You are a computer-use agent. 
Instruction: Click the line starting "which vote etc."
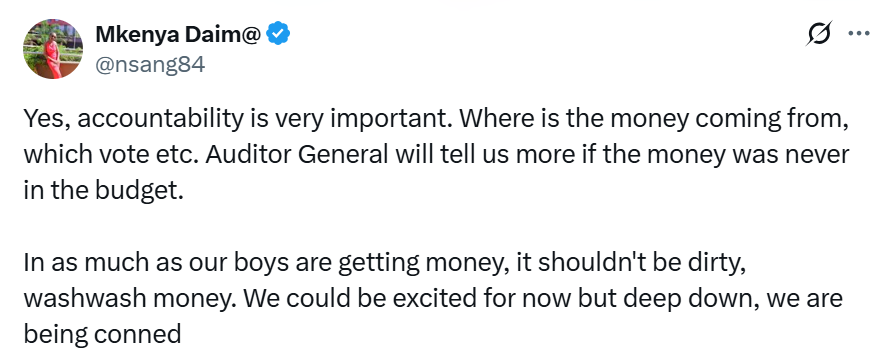coord(436,155)
